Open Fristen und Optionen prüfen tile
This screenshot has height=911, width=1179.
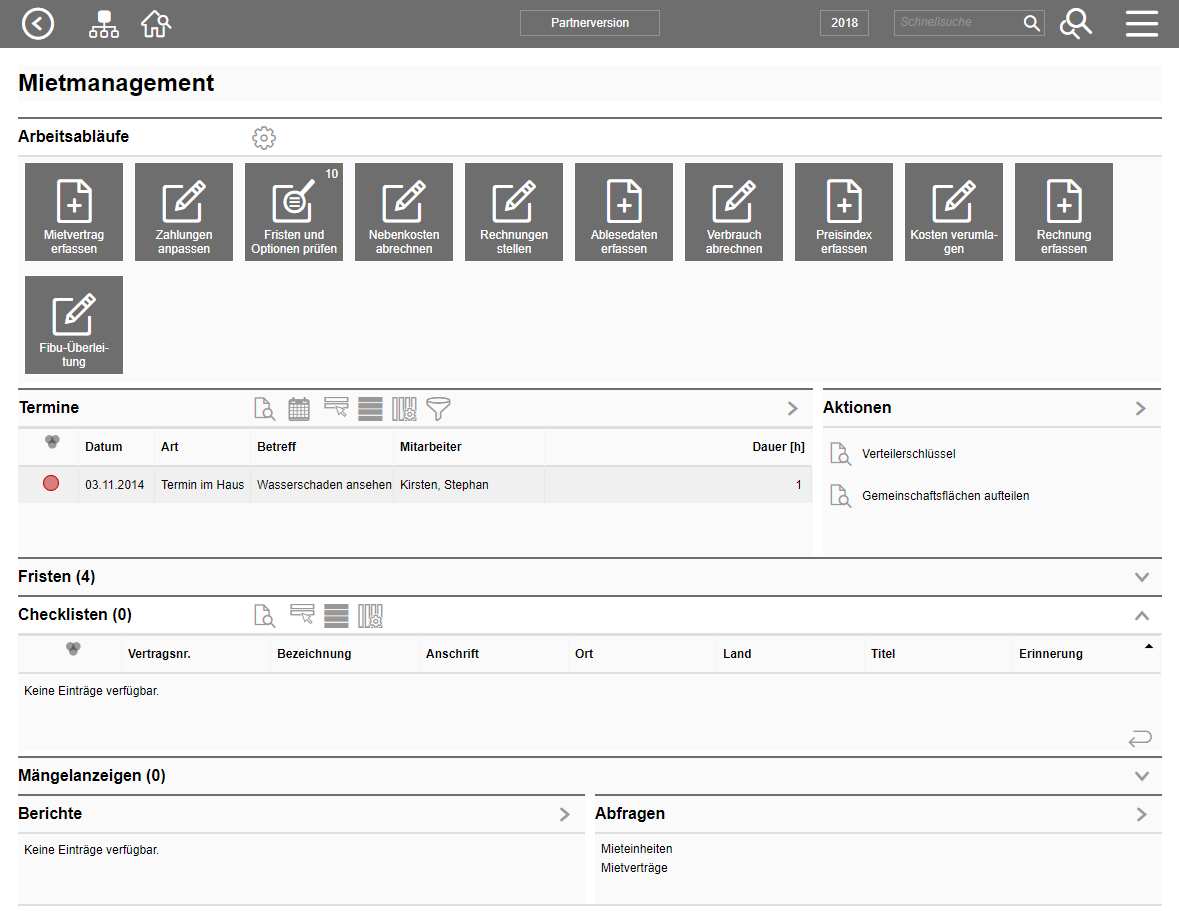coord(294,212)
